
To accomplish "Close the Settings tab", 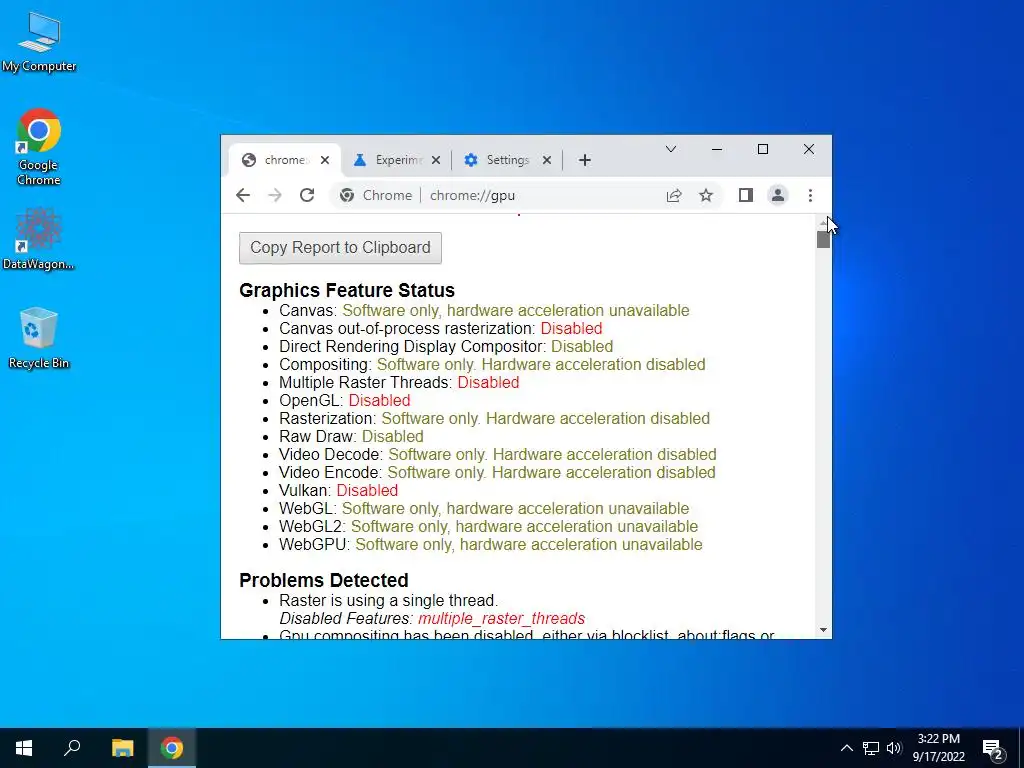I will pos(547,160).
